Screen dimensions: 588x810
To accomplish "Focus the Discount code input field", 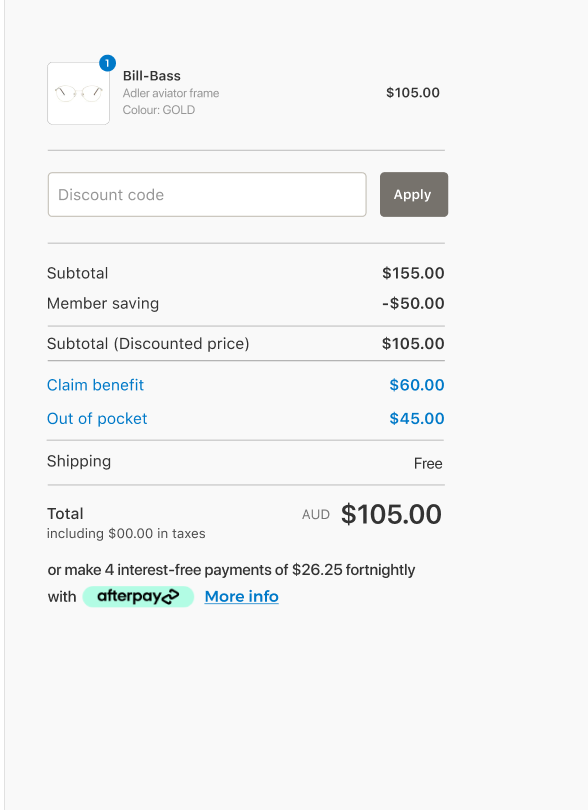I will 207,195.
